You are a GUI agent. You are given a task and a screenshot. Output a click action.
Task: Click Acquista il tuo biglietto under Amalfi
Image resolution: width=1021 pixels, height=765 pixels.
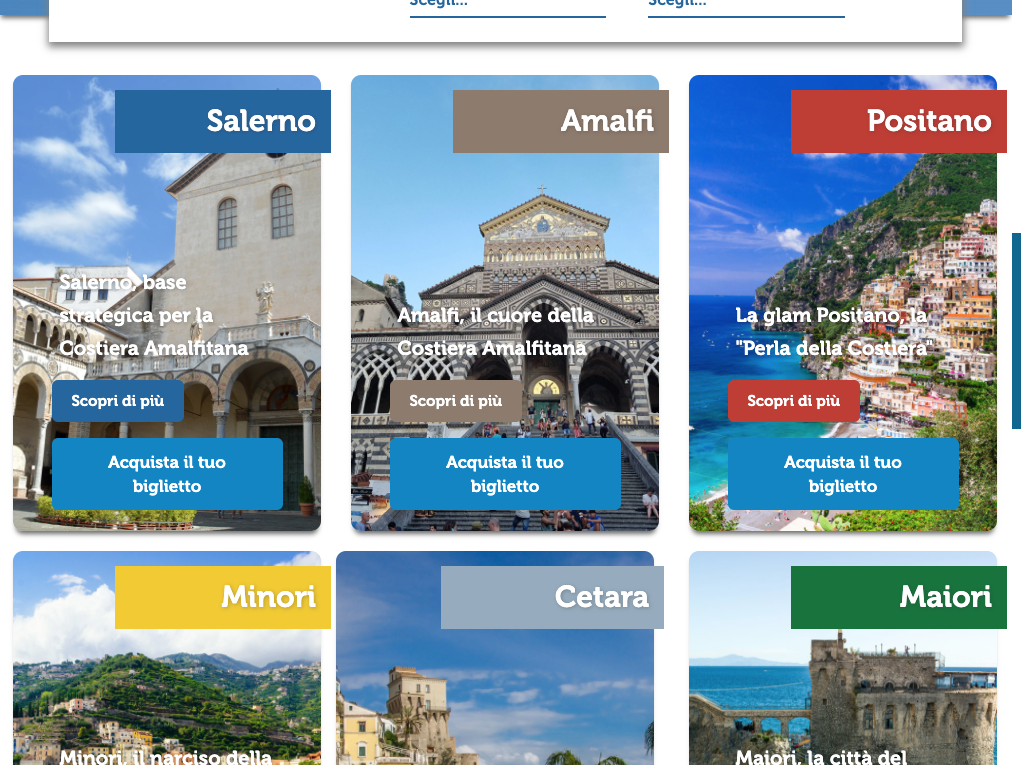(x=505, y=473)
